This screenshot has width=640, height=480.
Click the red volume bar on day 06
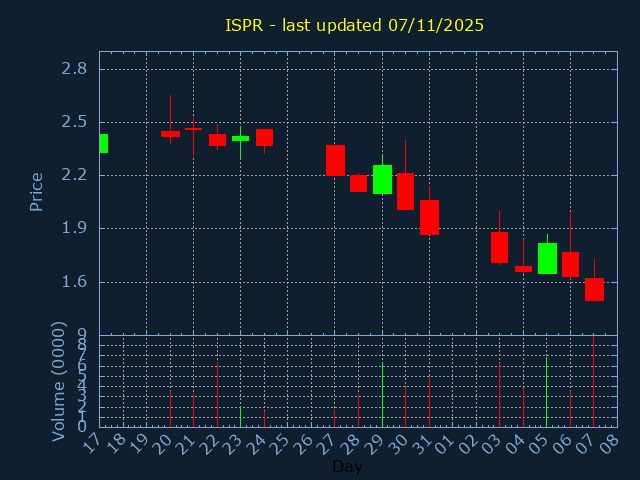(570, 408)
